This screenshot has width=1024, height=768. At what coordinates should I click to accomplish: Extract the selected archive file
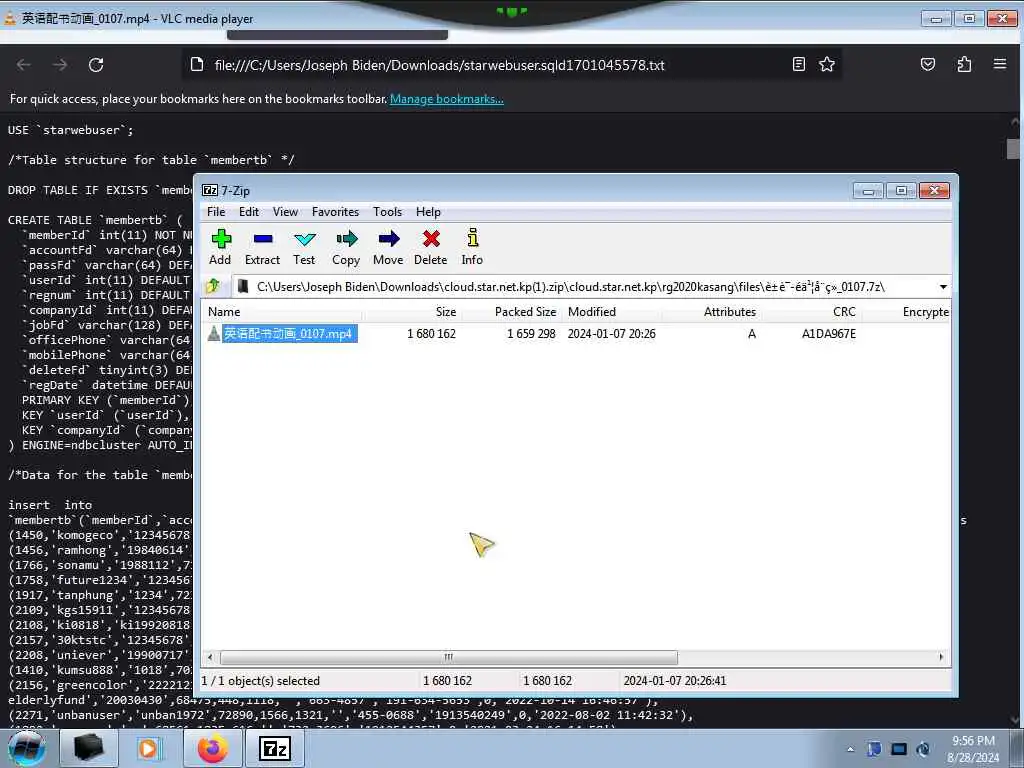point(263,247)
